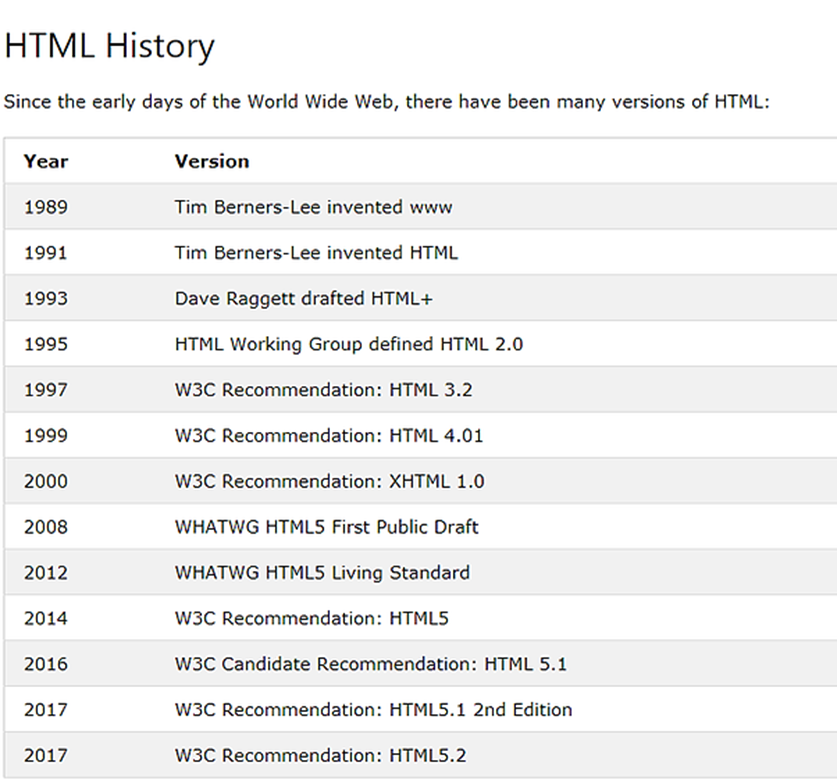Select the 2014 year cell

46,618
